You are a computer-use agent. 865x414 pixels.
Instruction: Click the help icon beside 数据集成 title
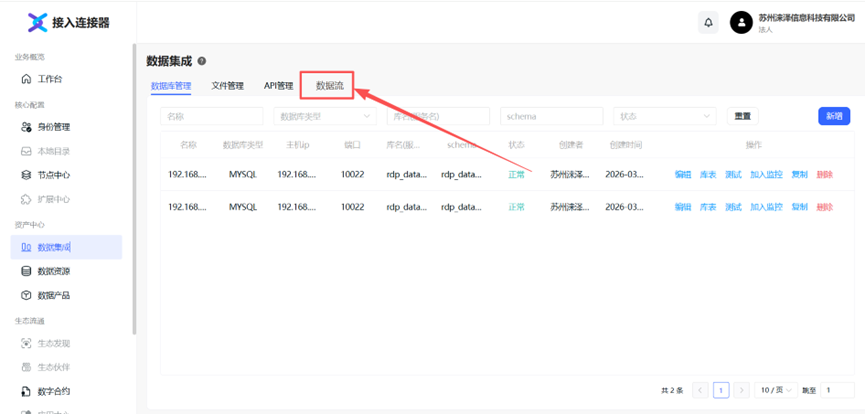coord(202,61)
